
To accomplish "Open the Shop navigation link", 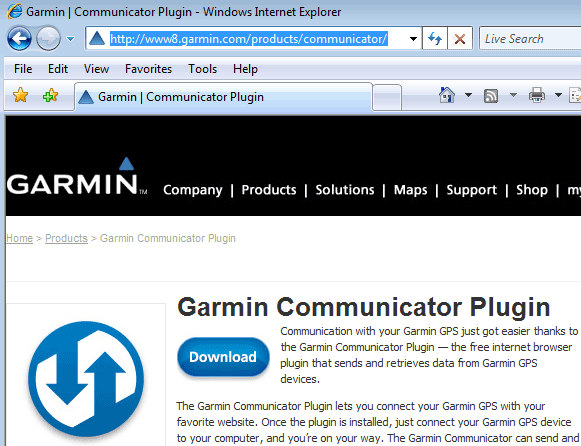I will 532,190.
